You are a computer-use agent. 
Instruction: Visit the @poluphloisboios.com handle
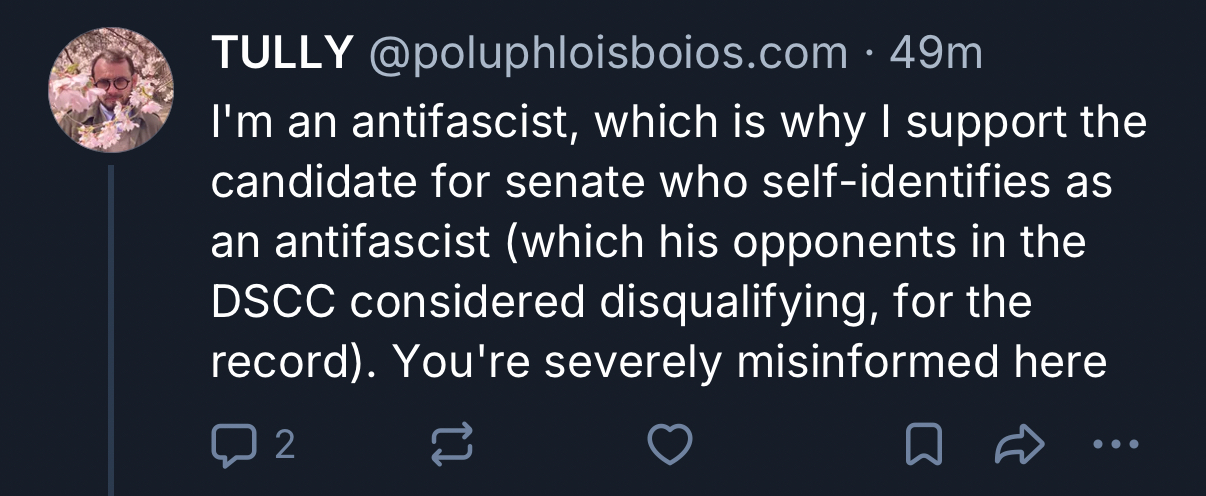point(609,54)
